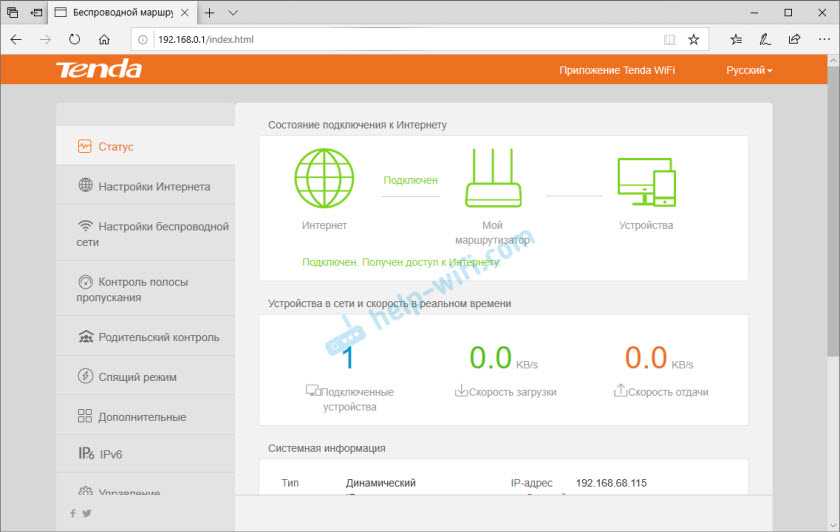Open the browser tab list chevron
The image size is (840, 532).
click(233, 13)
